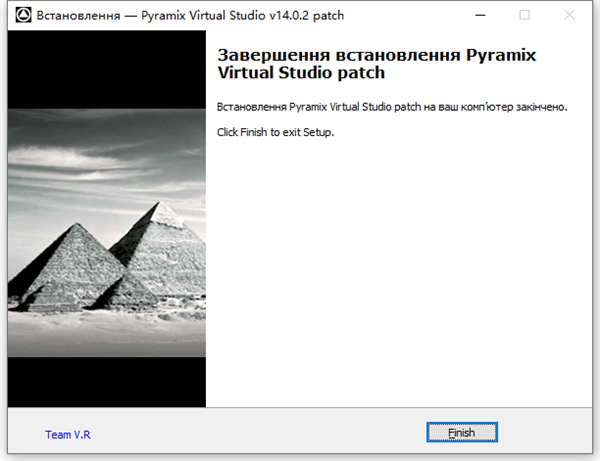Screen dimensions: 600x461
Task: Click the title bar text 'Pyramix Virtual Studio v14.0.2 patch'
Action: (243, 16)
